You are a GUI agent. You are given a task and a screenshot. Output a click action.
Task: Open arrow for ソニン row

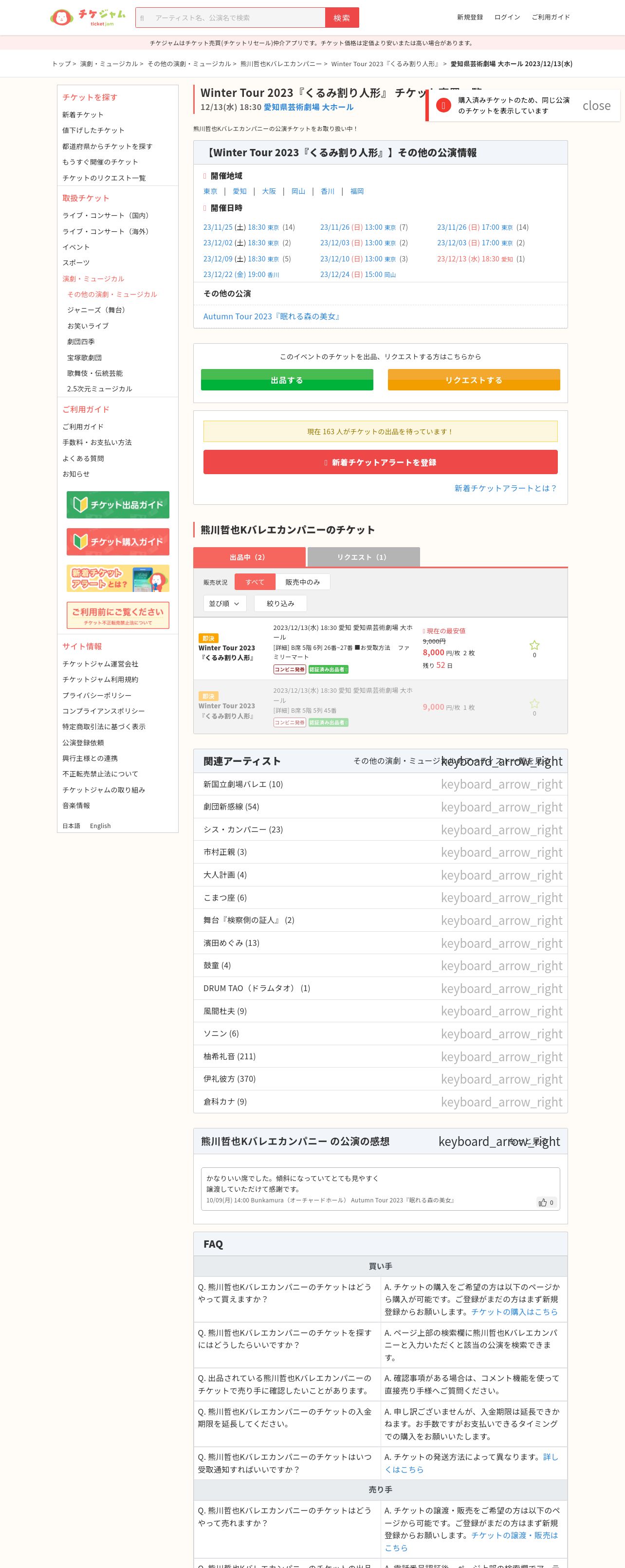coord(501,1033)
